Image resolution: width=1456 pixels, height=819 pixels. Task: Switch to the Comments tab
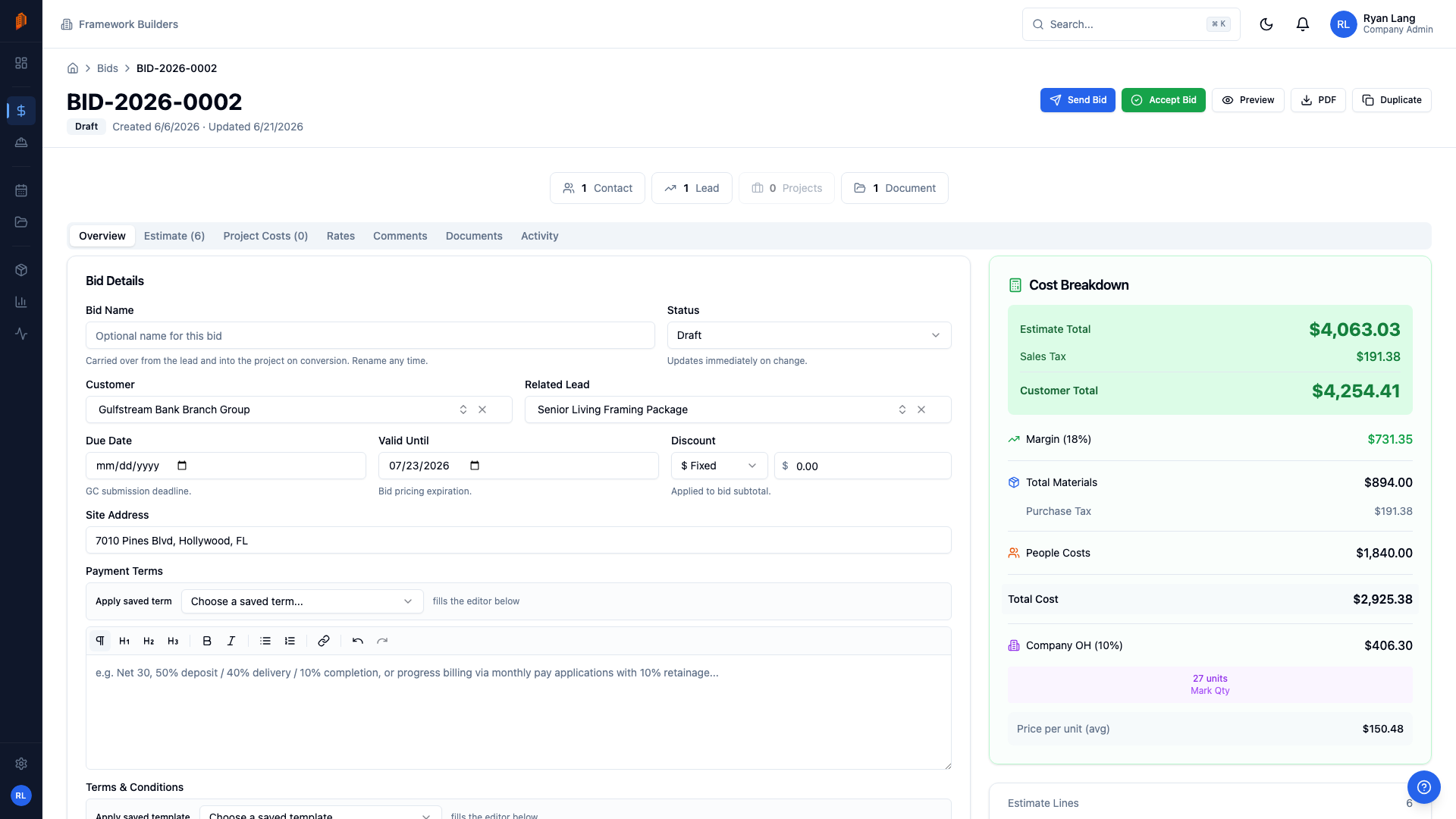(x=400, y=236)
